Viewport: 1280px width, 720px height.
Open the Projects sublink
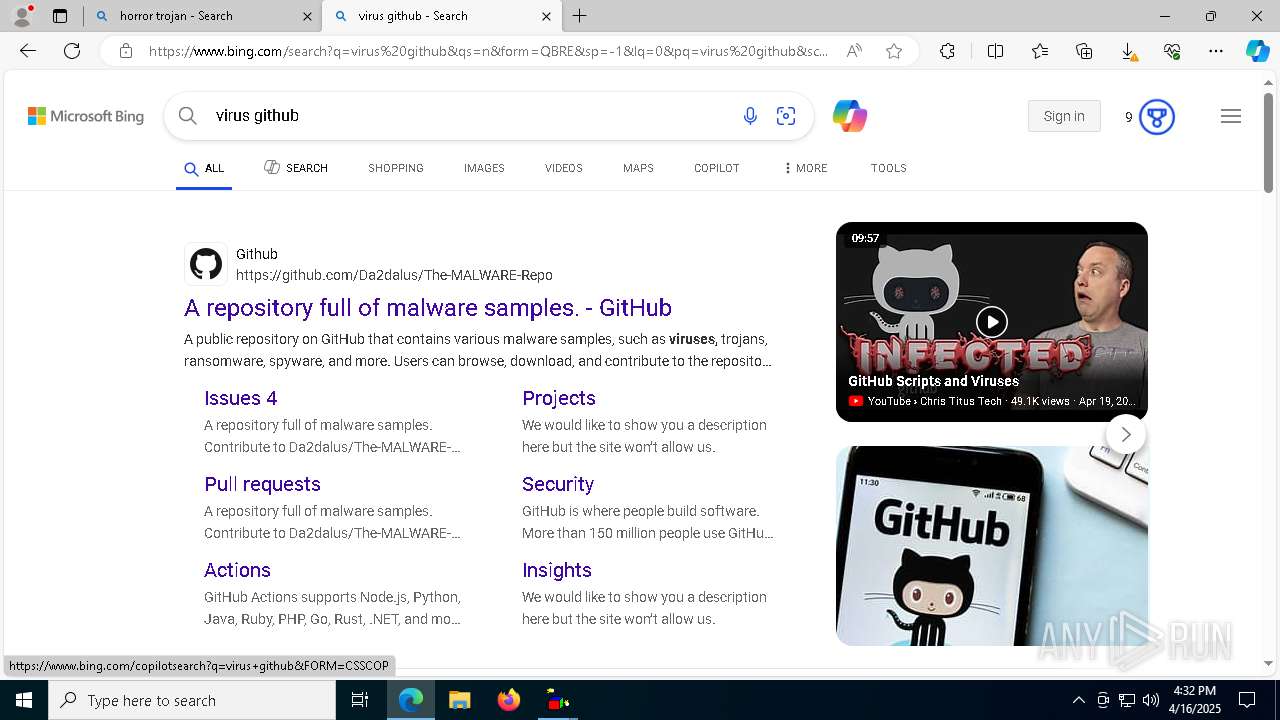pyautogui.click(x=559, y=398)
